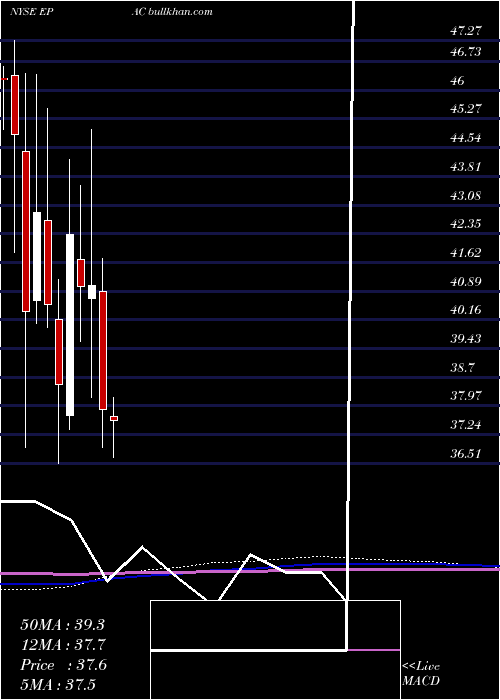
Task: Click the <<Live MACD label
Action: coord(421,674)
